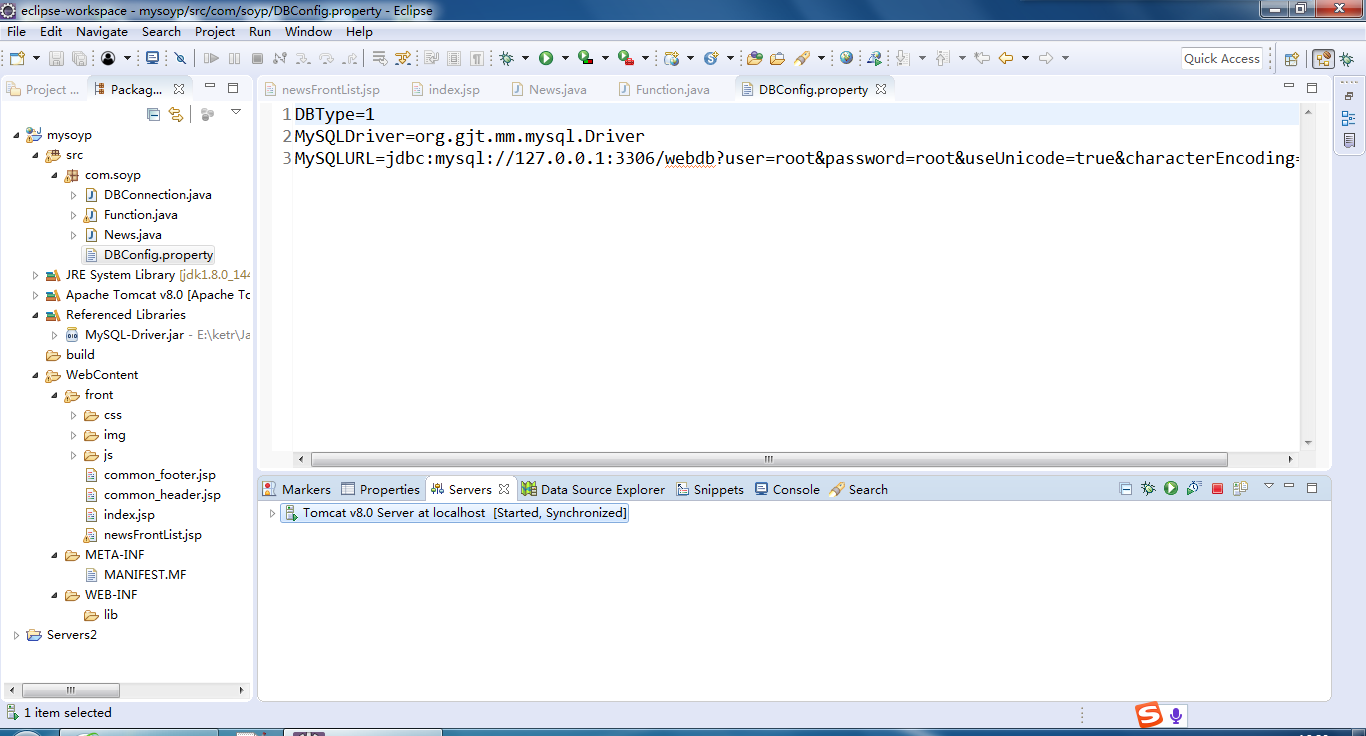Click the green Run play icon
The image size is (1366, 736).
click(x=546, y=58)
